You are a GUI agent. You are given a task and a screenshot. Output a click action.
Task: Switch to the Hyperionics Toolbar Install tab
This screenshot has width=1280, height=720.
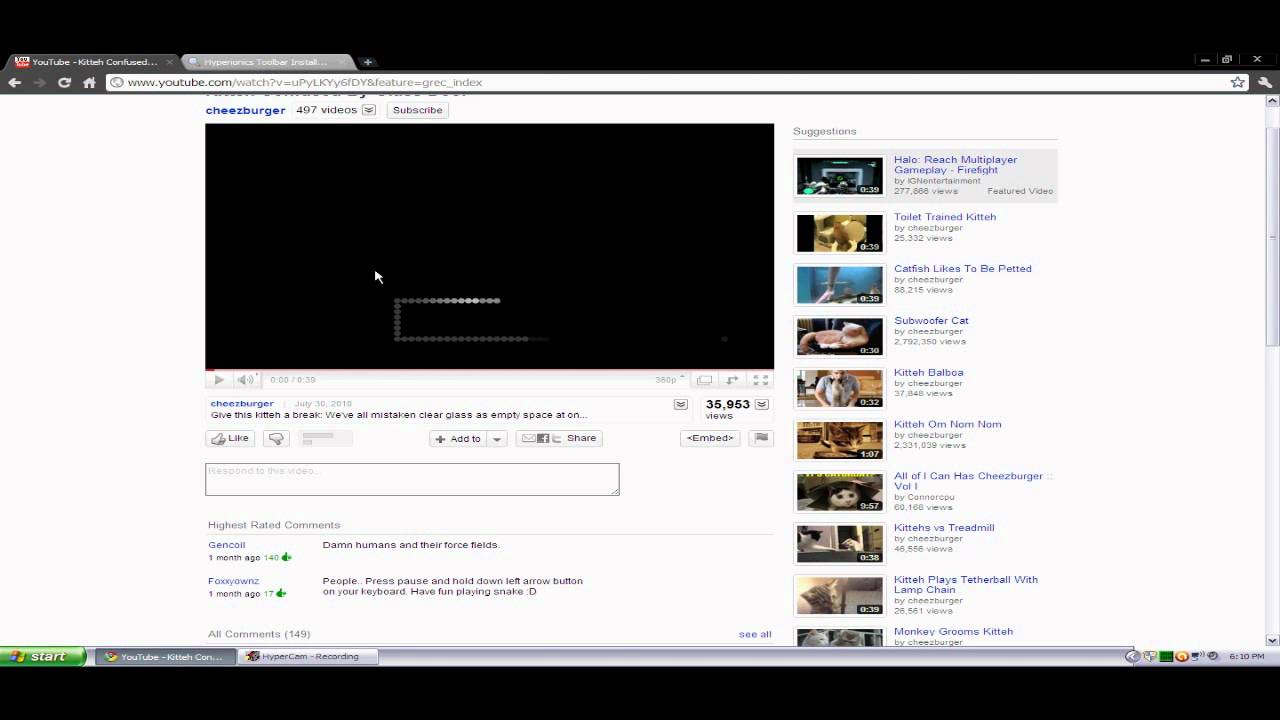265,62
